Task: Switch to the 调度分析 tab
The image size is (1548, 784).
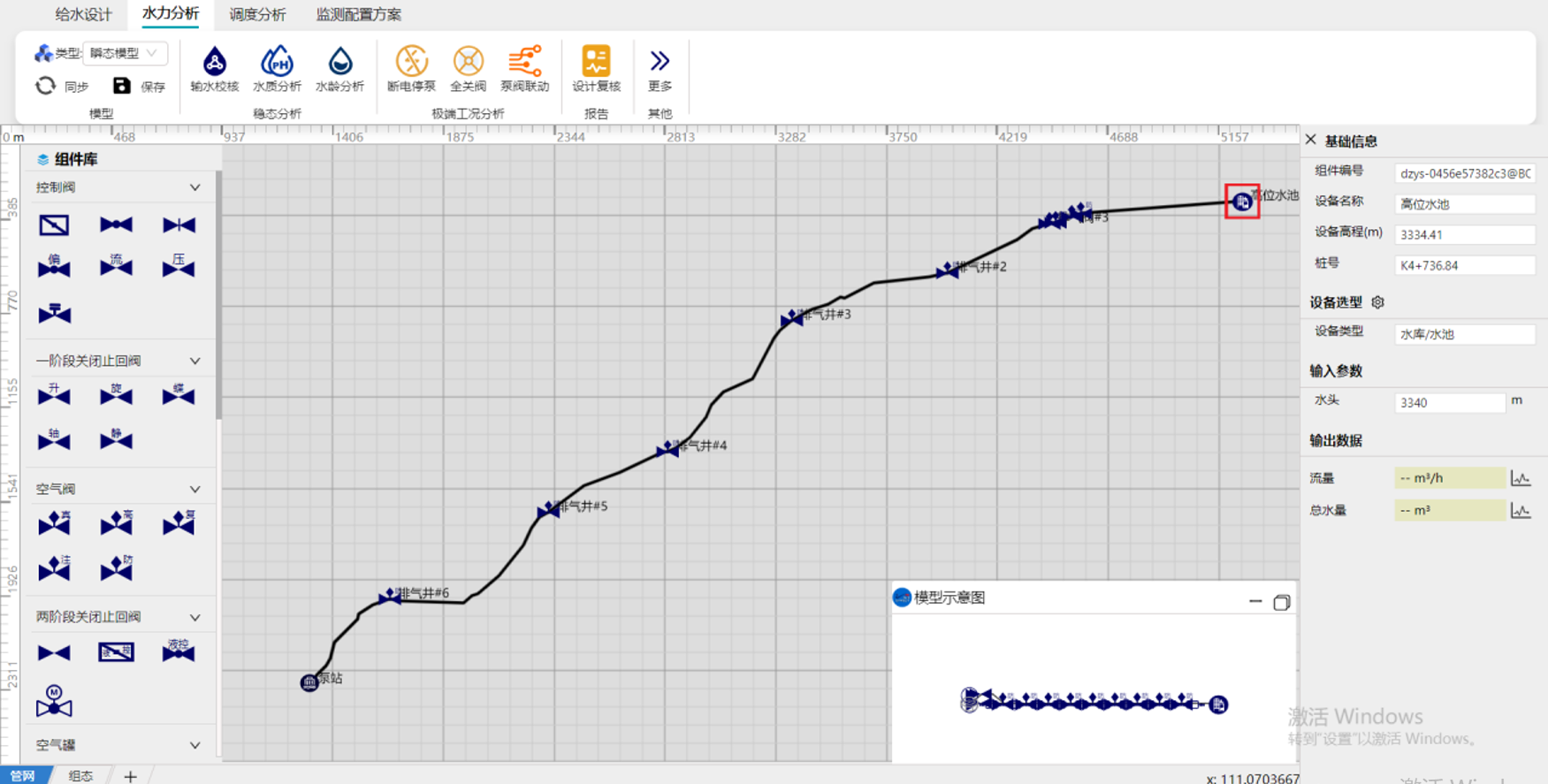Action: point(257,14)
